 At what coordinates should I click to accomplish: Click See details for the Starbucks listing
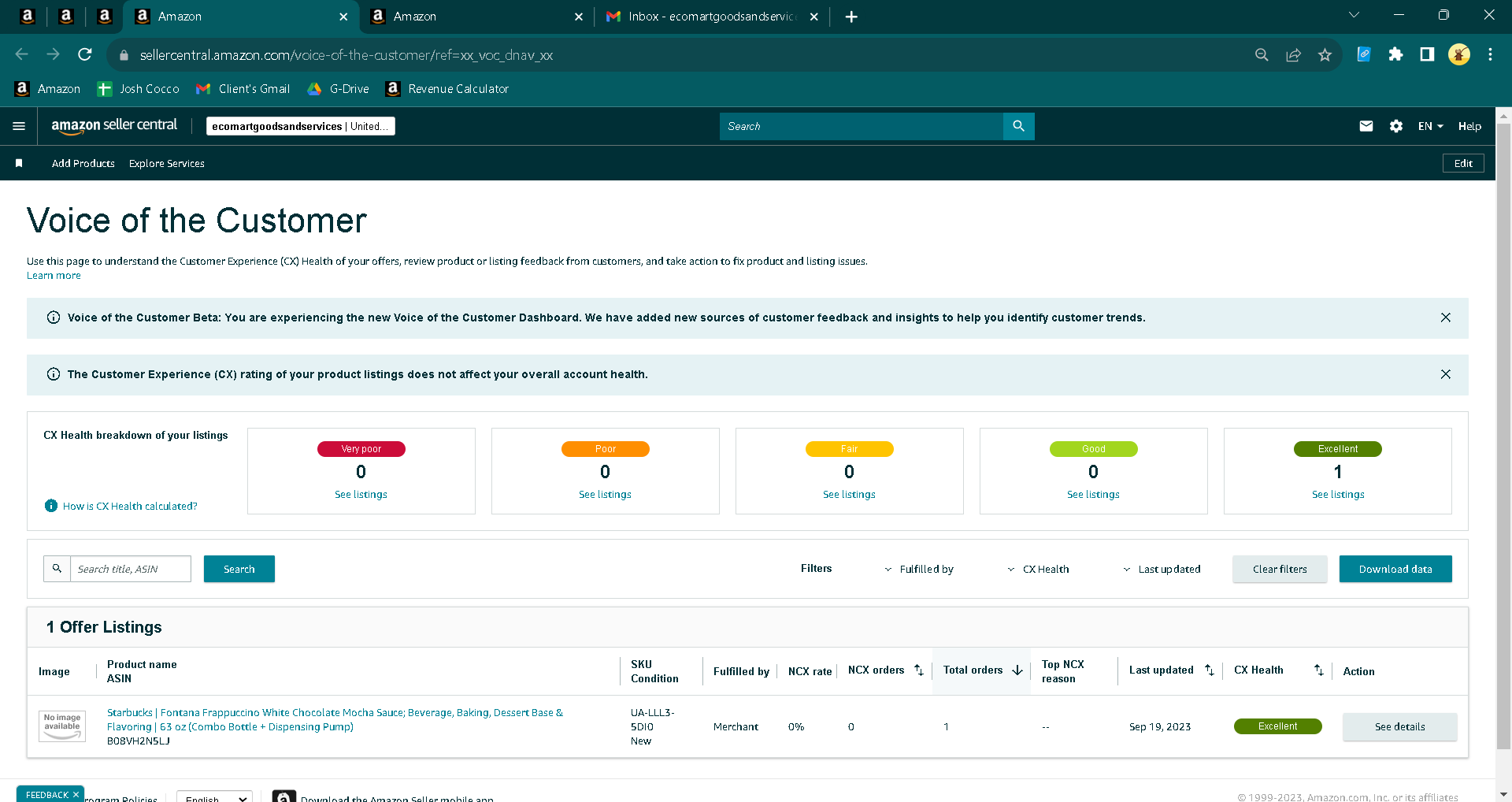pyautogui.click(x=1399, y=726)
